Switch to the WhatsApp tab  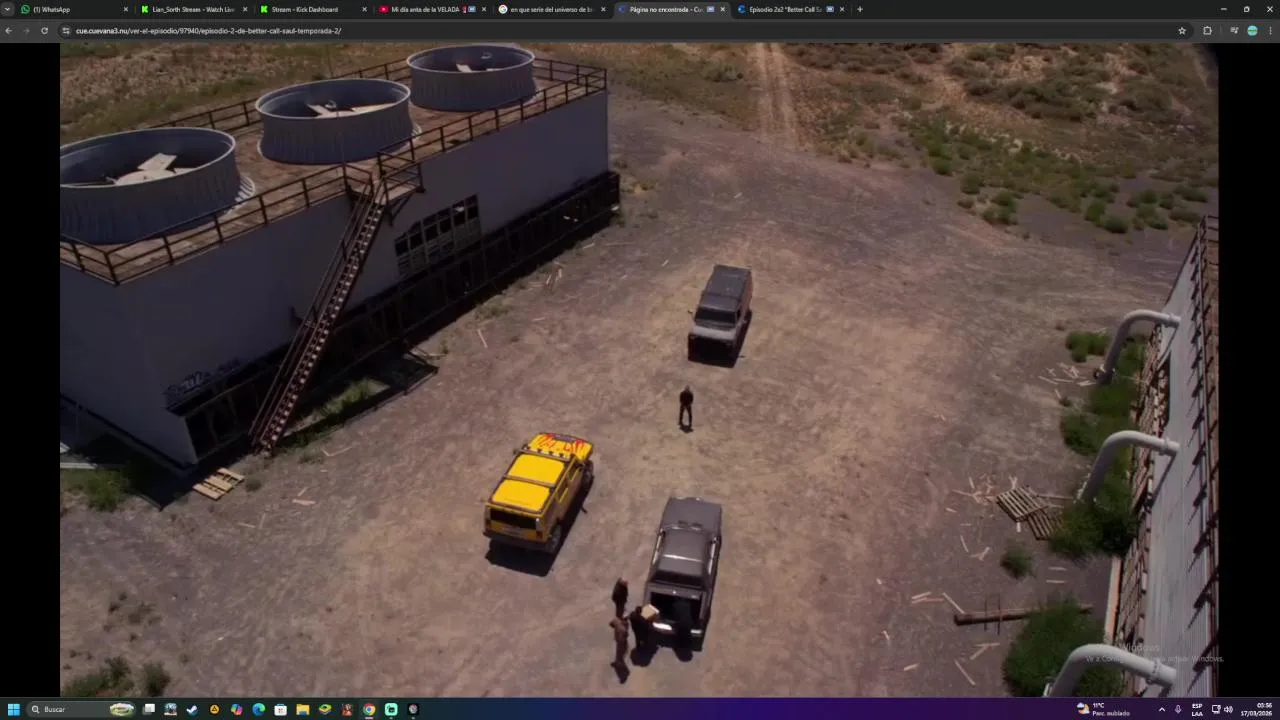(74, 9)
